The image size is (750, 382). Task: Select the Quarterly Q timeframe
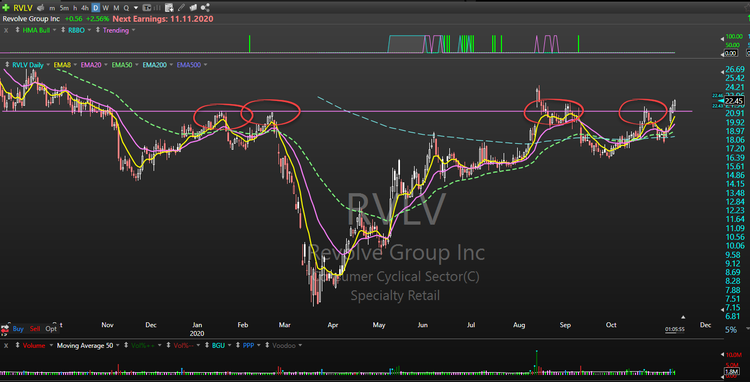coord(126,8)
